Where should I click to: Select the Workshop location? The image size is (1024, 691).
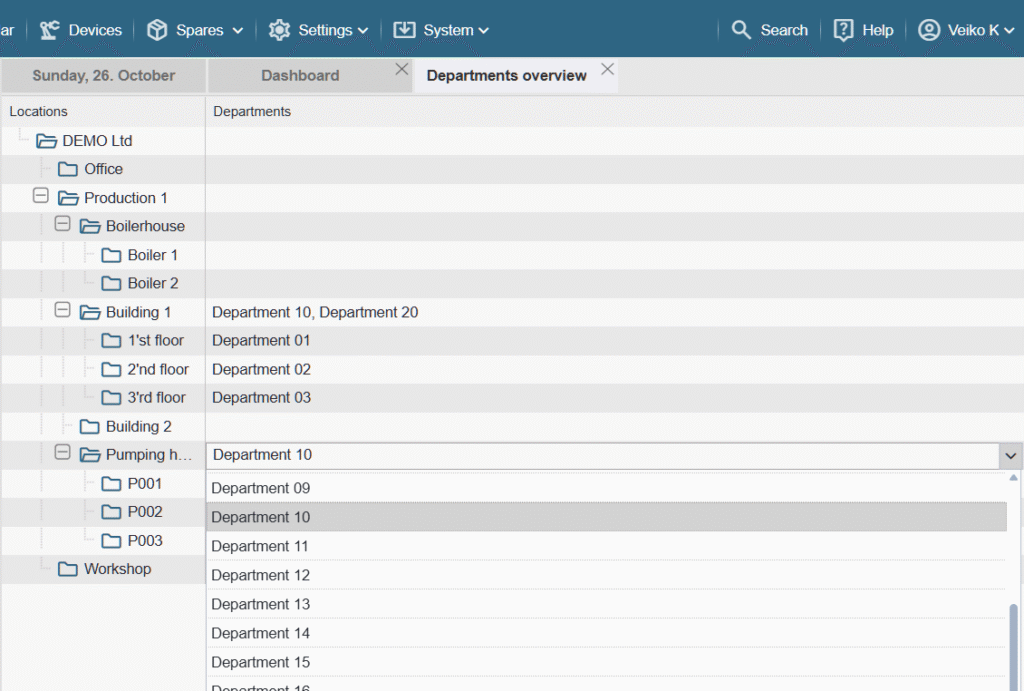117,569
